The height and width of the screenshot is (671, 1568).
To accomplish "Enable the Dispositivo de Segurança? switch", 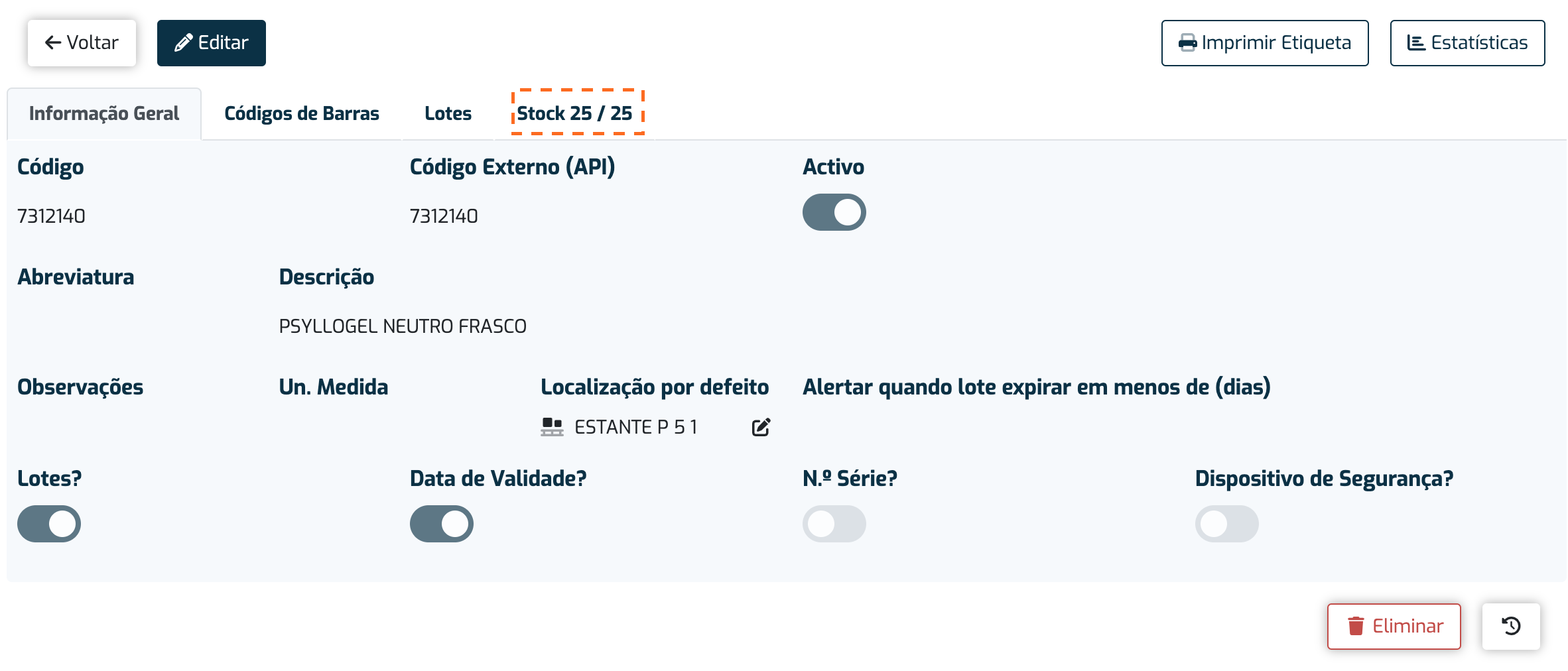I will tap(1226, 524).
